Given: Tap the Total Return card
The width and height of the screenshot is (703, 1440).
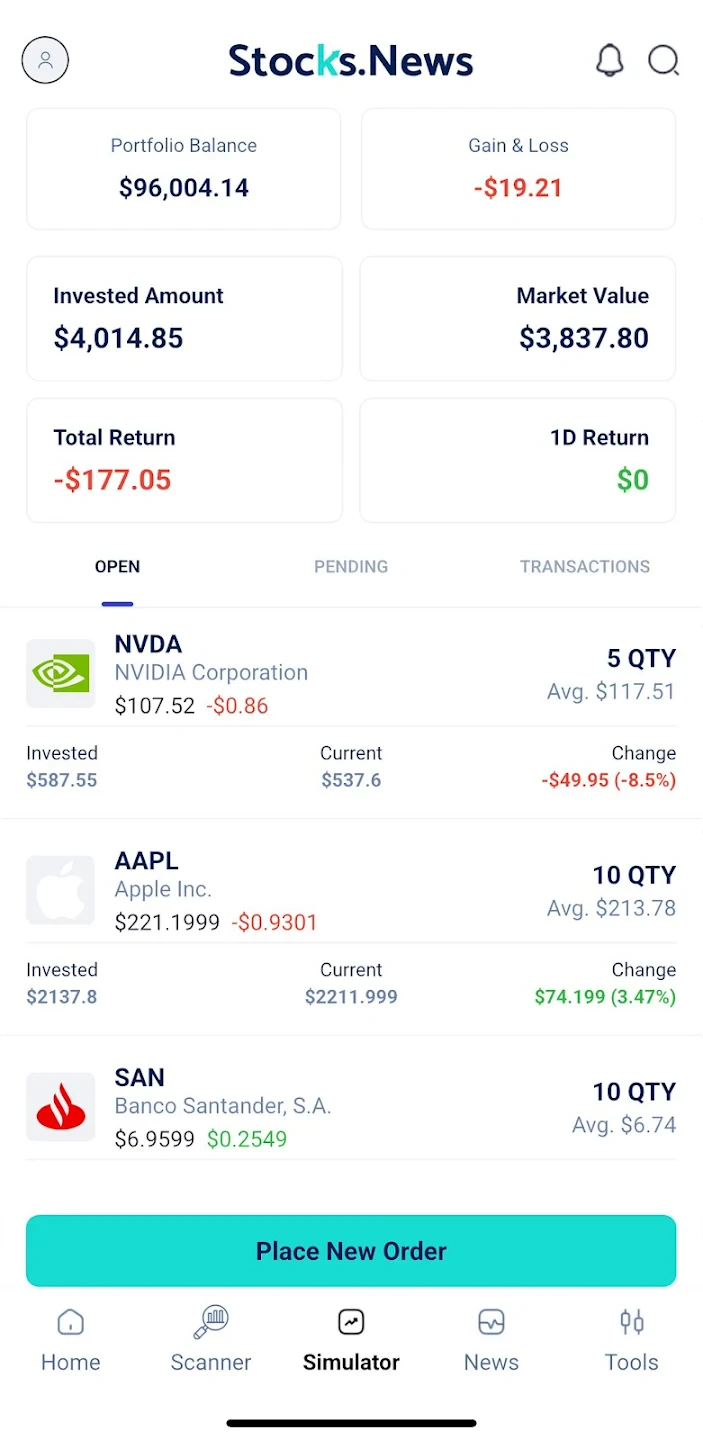Looking at the screenshot, I should point(184,460).
